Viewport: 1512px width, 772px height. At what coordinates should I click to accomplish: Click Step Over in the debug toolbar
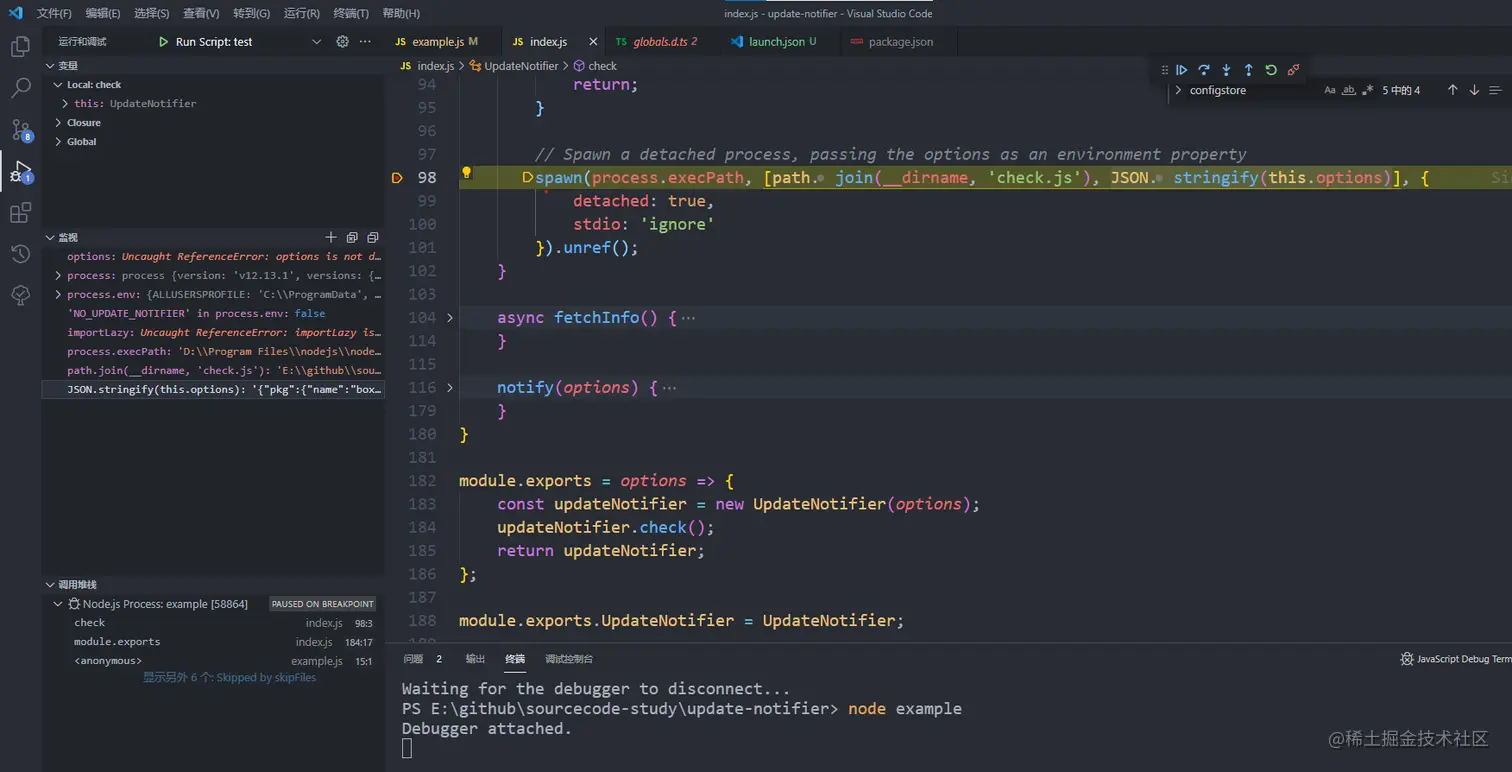(1204, 70)
